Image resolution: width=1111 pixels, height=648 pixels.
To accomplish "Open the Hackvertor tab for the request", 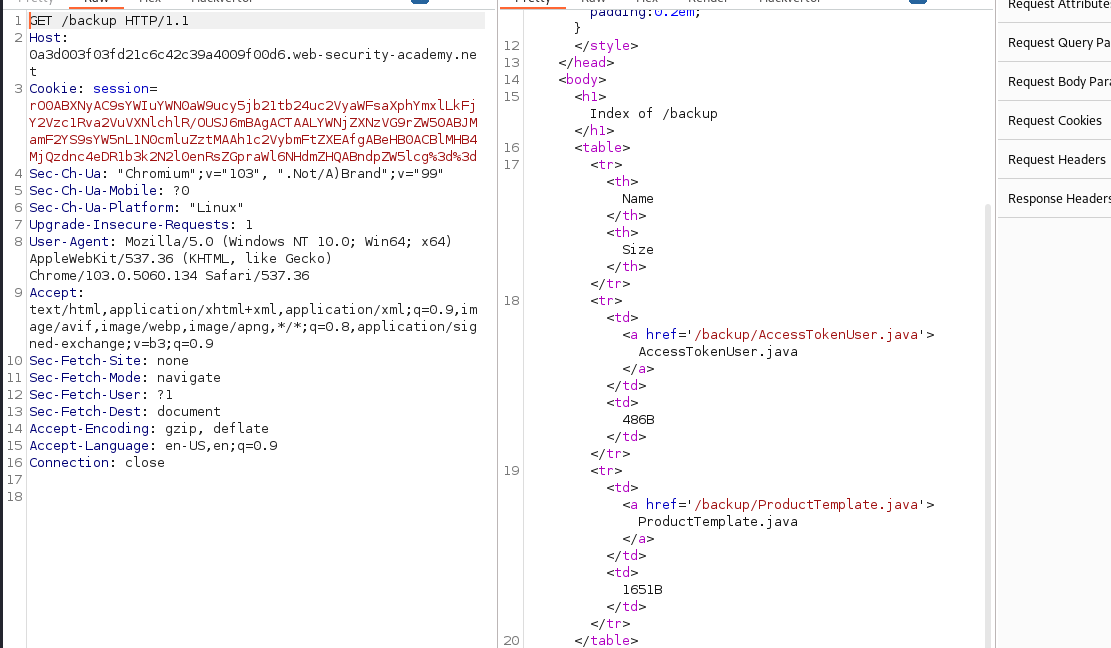I will click(x=222, y=3).
